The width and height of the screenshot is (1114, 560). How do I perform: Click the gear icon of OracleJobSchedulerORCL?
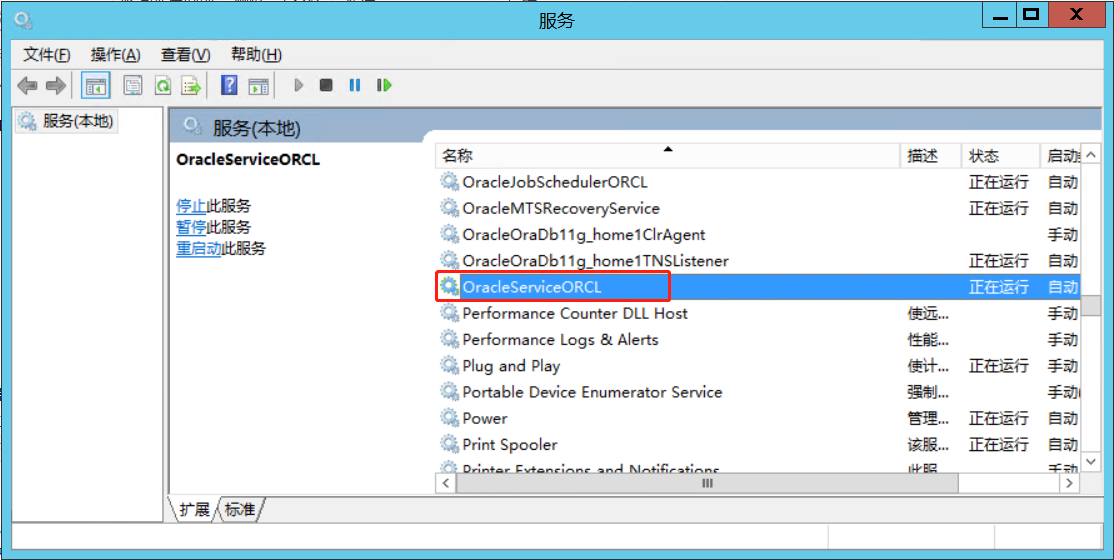click(450, 182)
